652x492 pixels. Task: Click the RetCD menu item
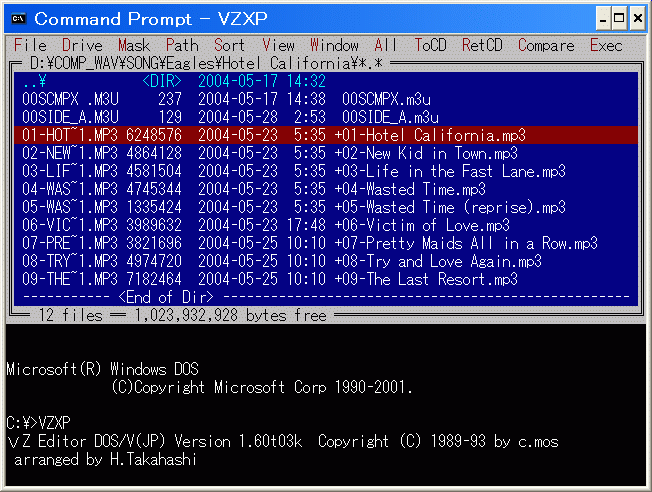point(483,45)
